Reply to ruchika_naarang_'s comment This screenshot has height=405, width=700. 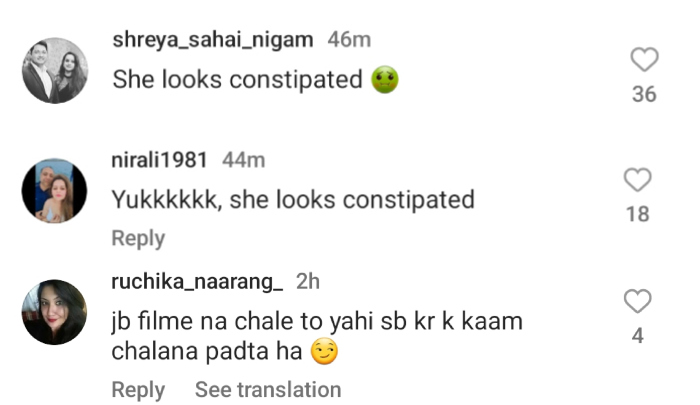pyautogui.click(x=138, y=389)
